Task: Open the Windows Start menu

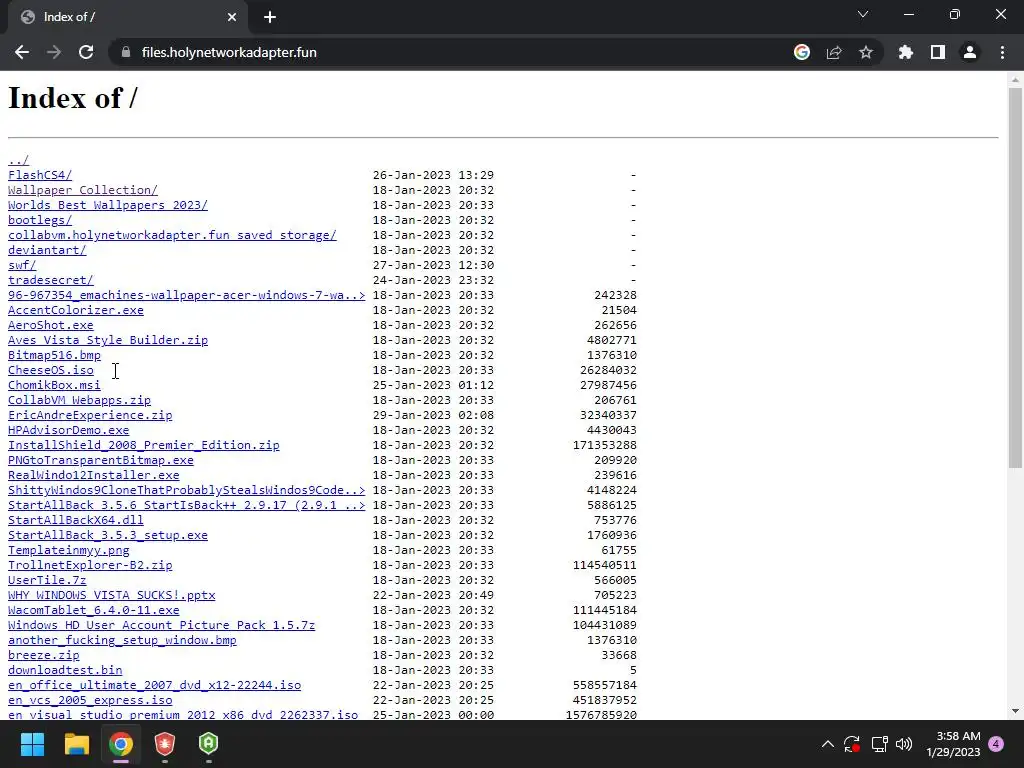Action: point(32,744)
